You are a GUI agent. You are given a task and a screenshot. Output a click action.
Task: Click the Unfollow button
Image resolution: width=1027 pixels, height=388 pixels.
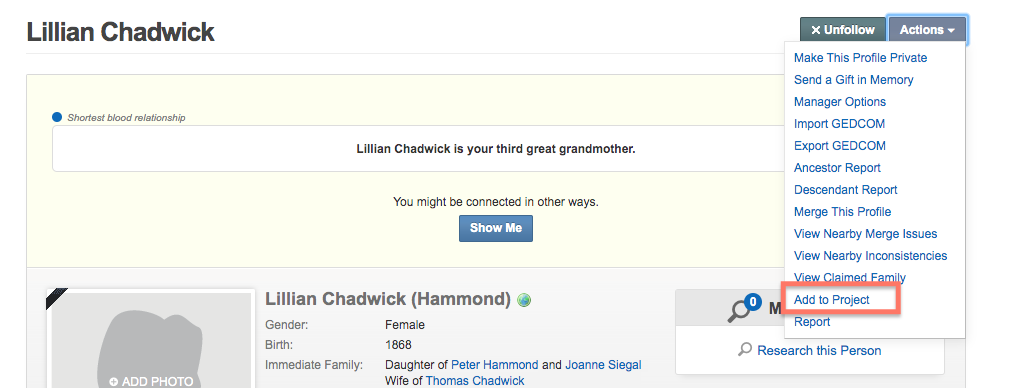(842, 30)
